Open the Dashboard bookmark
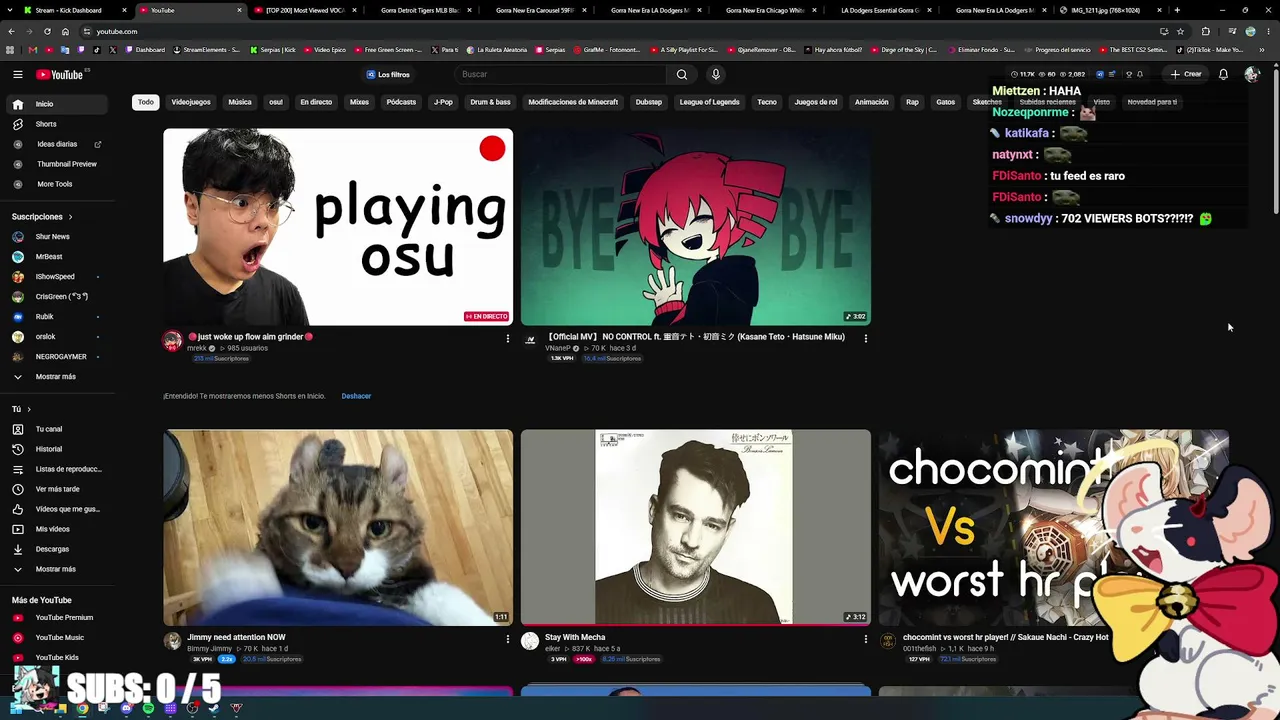1280x720 pixels. pos(145,50)
